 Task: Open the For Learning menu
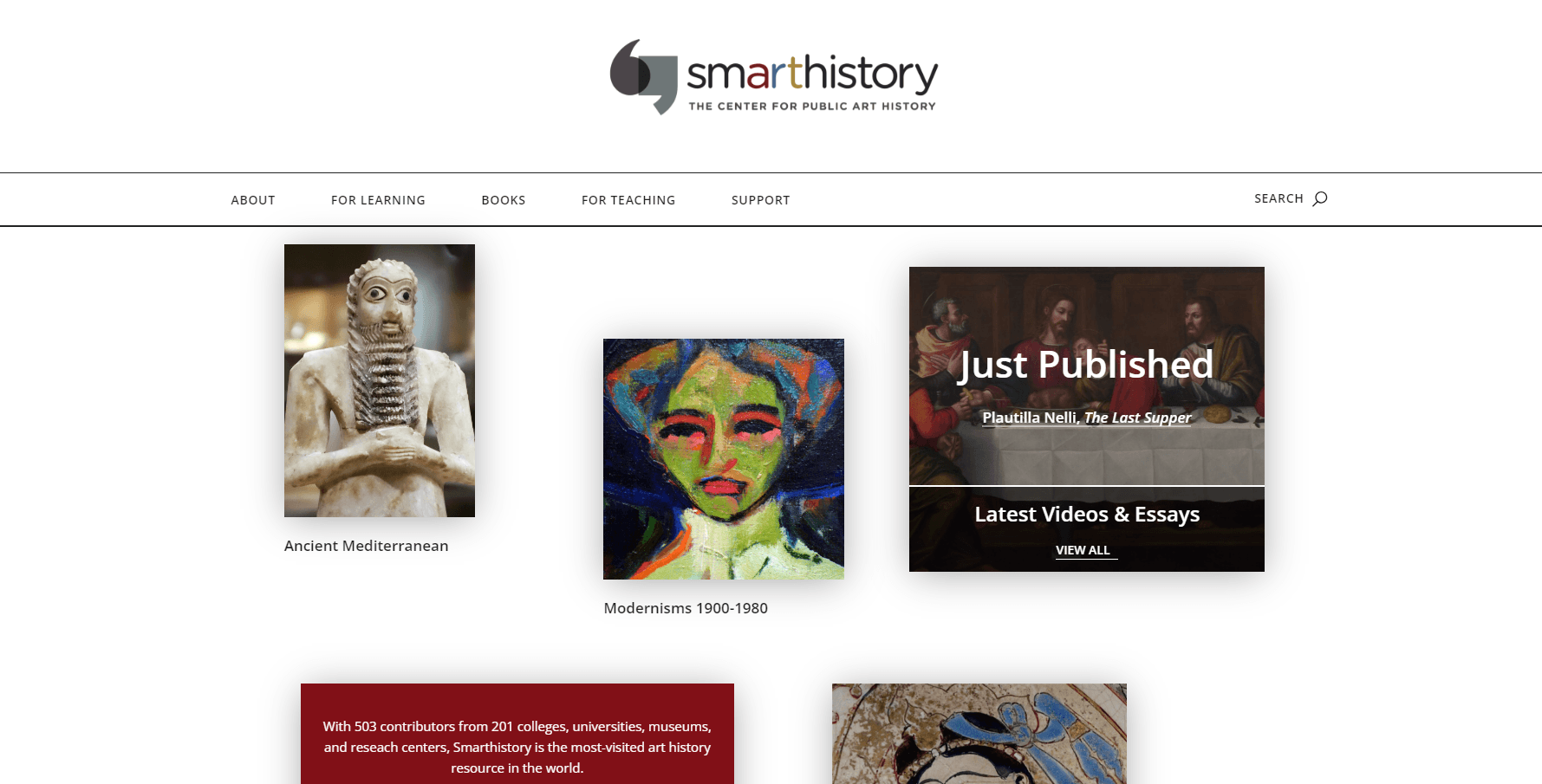(x=378, y=200)
